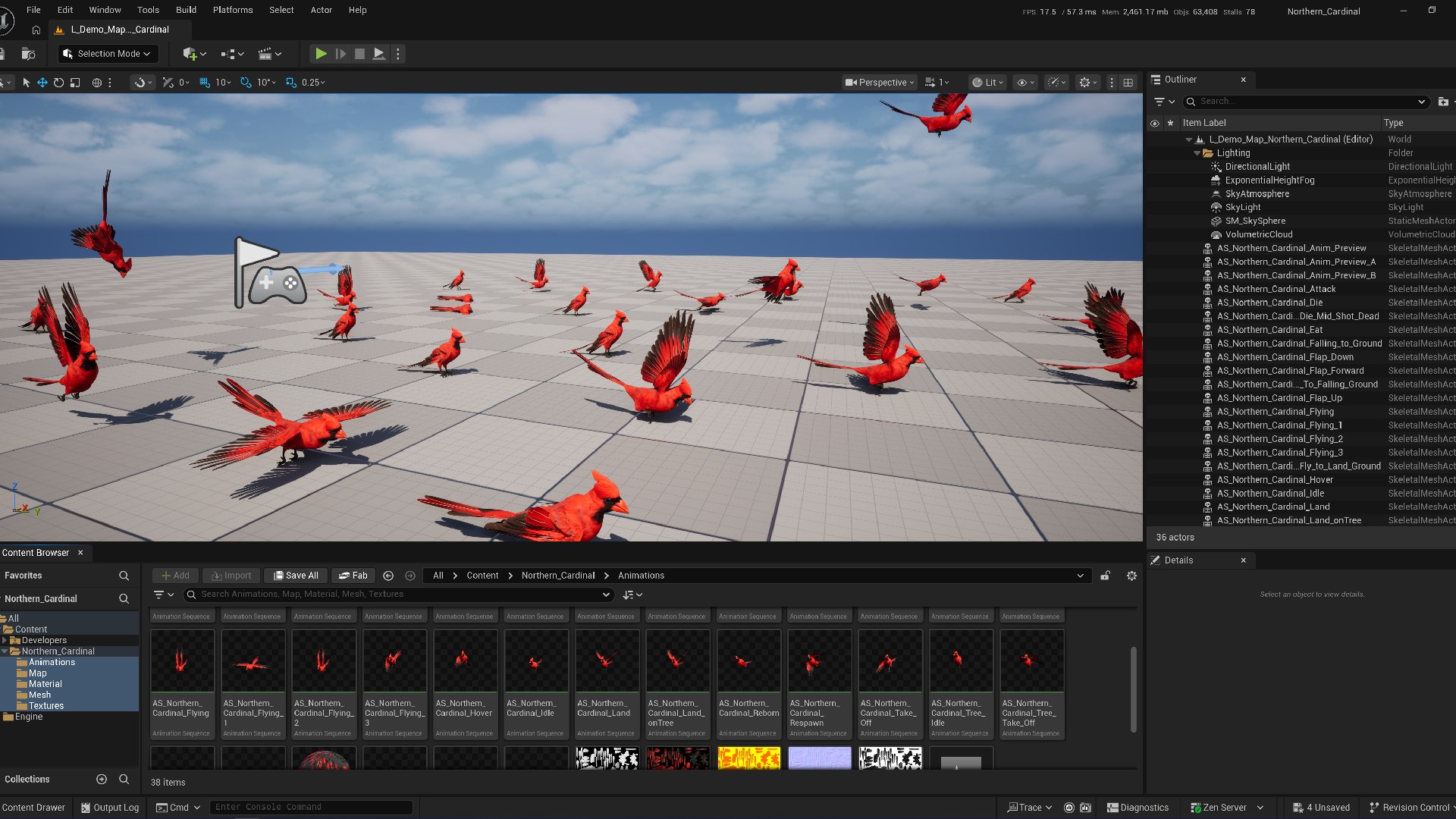The width and height of the screenshot is (1456, 819).
Task: Add a new collection
Action: (102, 780)
